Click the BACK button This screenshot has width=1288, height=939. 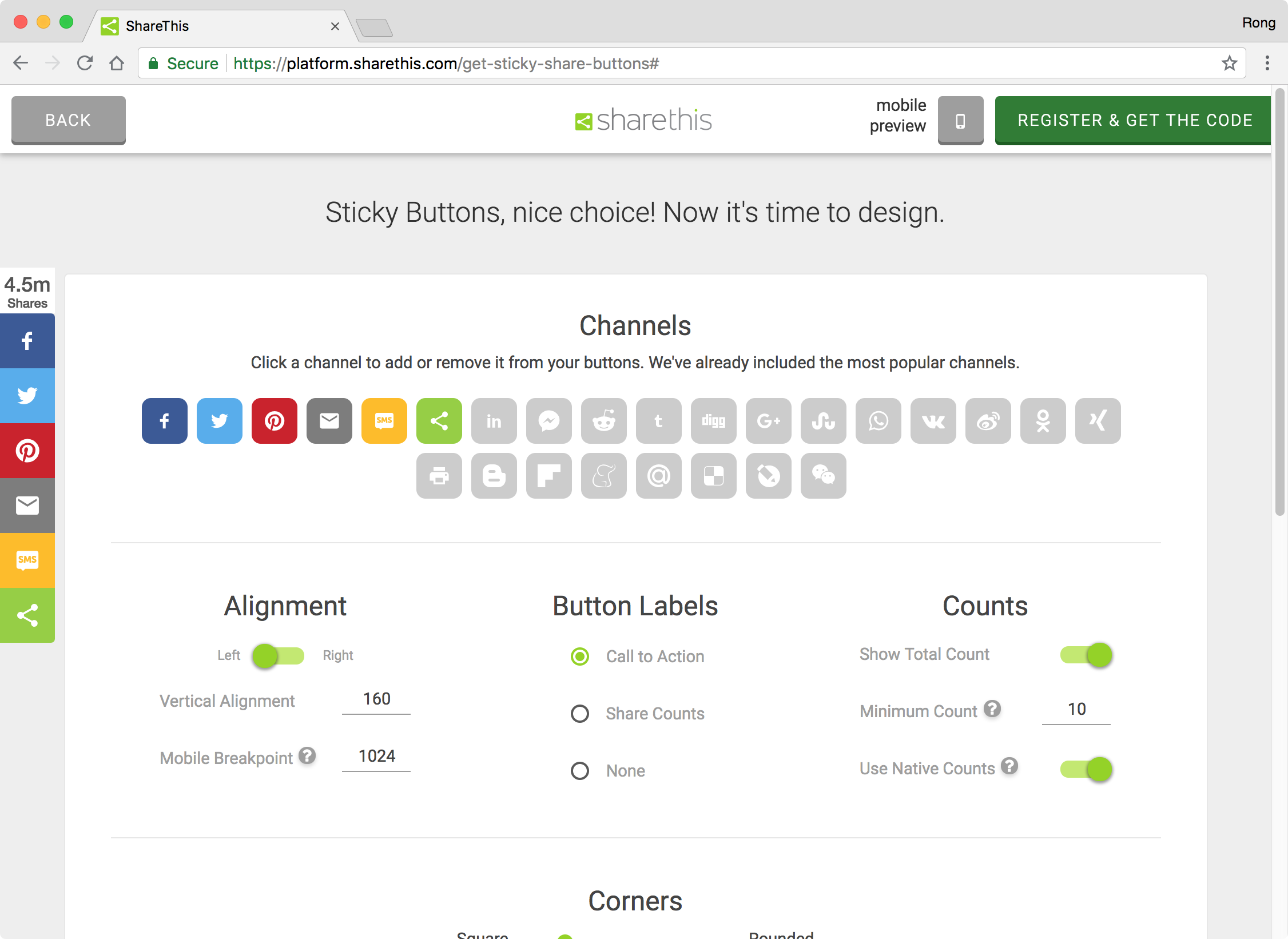click(x=69, y=120)
